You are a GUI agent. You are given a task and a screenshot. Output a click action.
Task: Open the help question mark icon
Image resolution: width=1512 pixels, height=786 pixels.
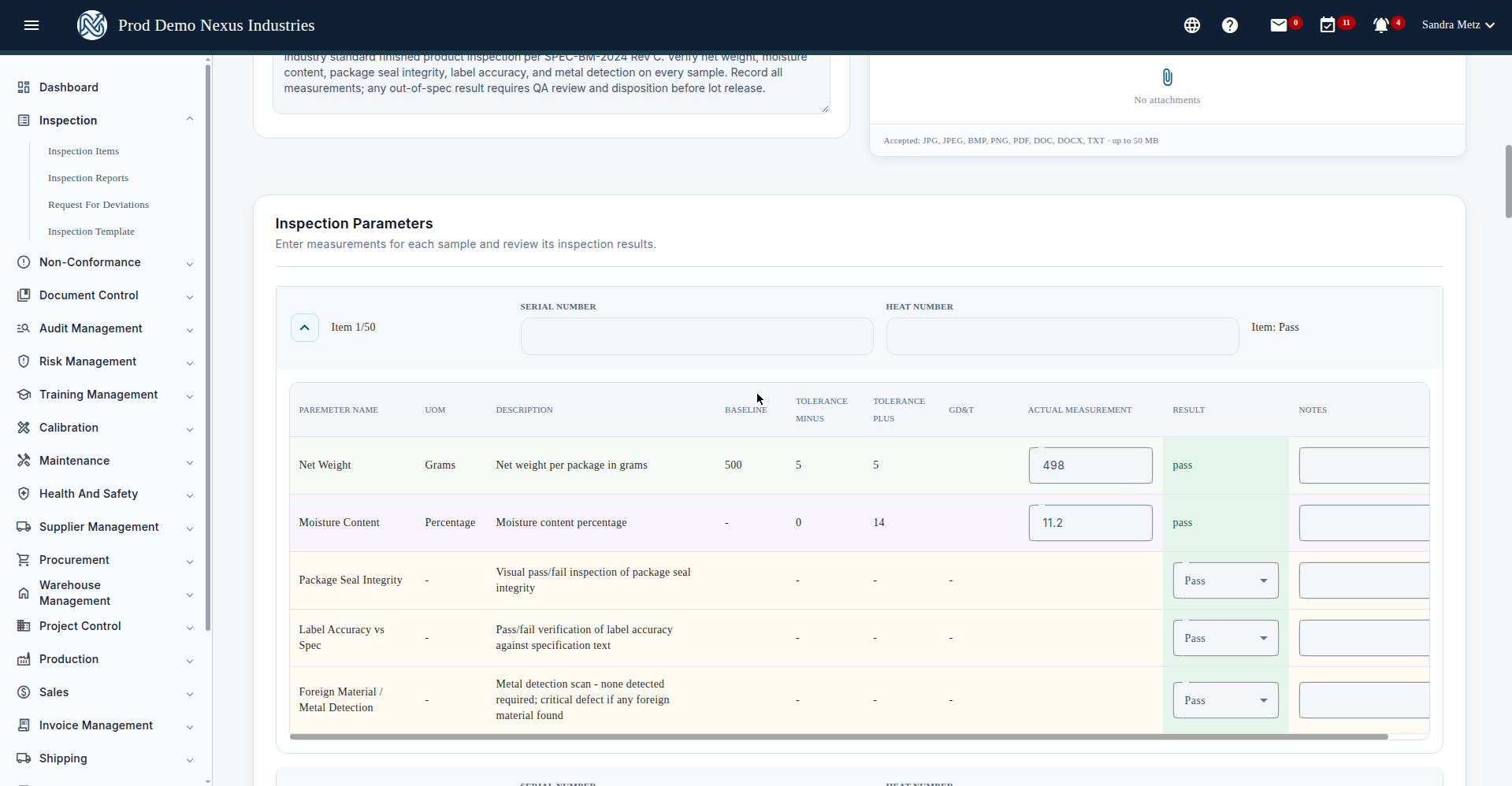click(1230, 25)
